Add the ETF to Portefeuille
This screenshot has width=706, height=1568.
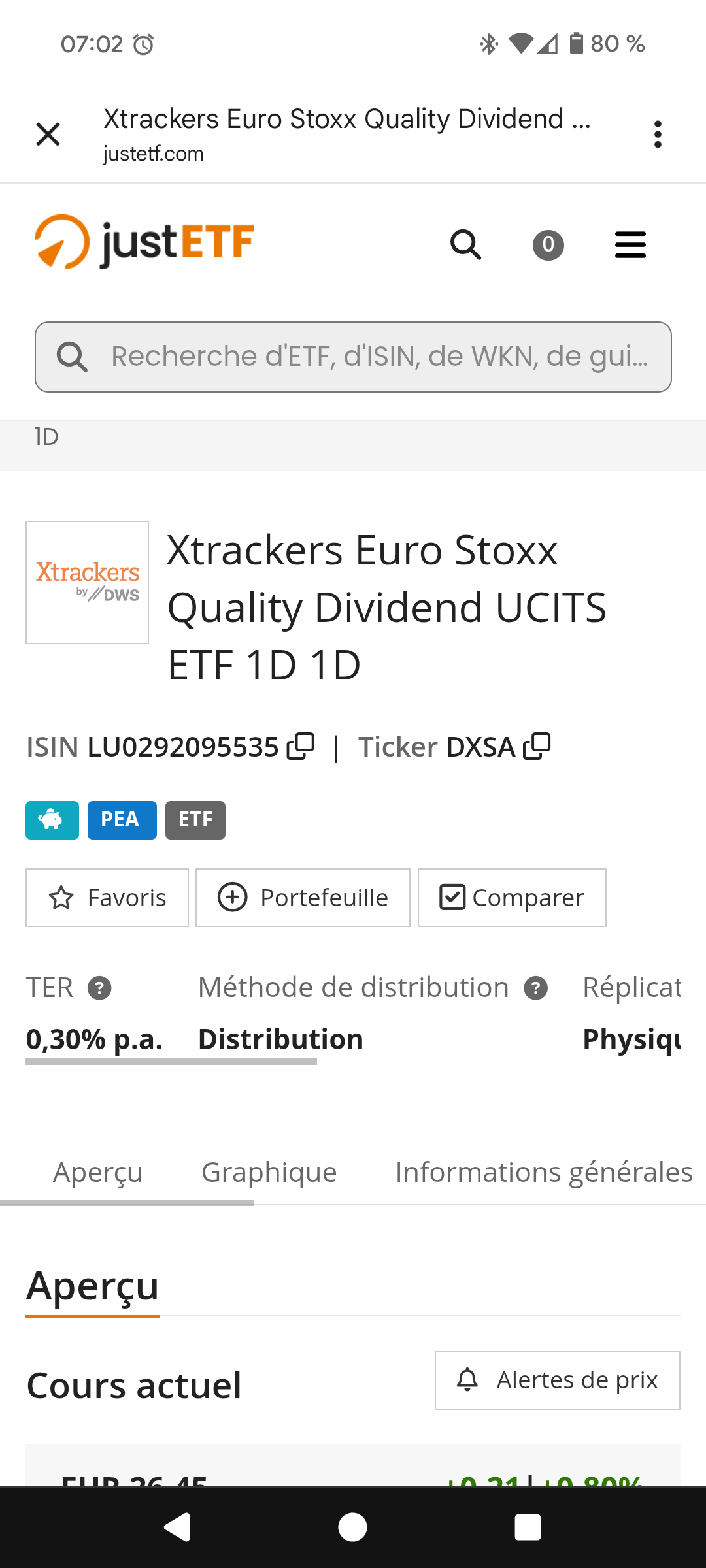click(303, 898)
